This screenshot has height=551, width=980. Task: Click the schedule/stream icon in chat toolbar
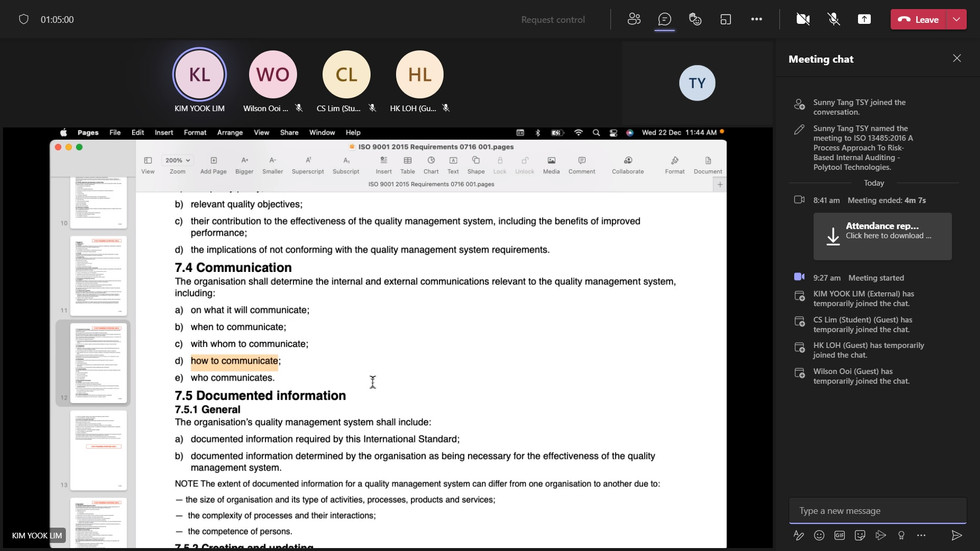pos(881,535)
